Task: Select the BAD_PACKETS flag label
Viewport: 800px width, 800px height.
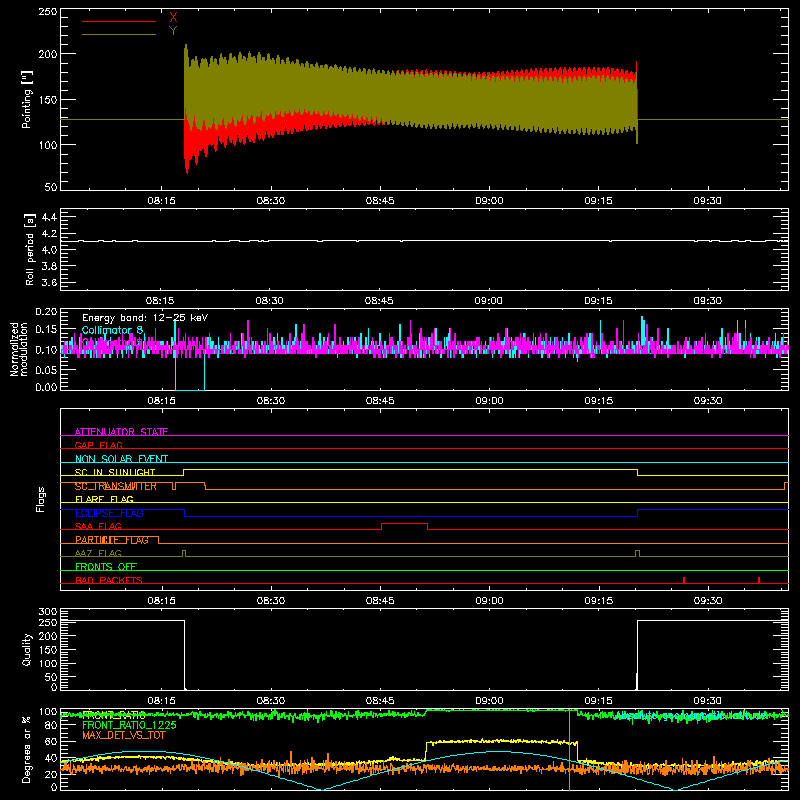Action: [x=109, y=580]
